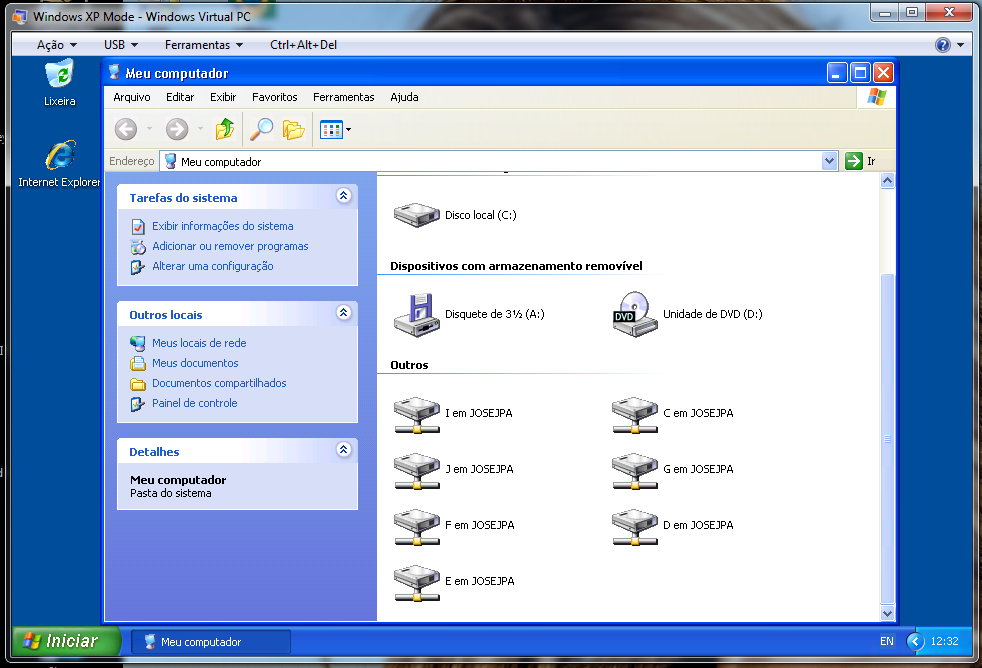Select the Disco local (C:) drive icon

coord(416,214)
